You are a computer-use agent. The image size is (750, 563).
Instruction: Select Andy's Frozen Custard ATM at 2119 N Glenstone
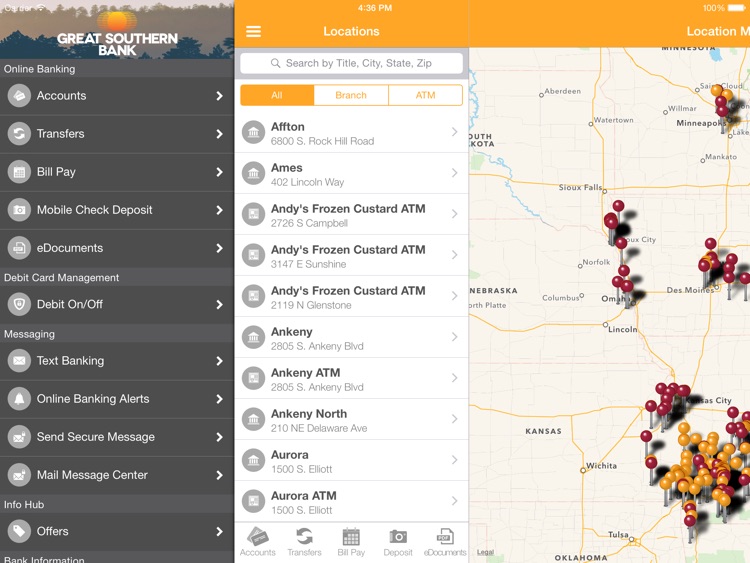352,297
